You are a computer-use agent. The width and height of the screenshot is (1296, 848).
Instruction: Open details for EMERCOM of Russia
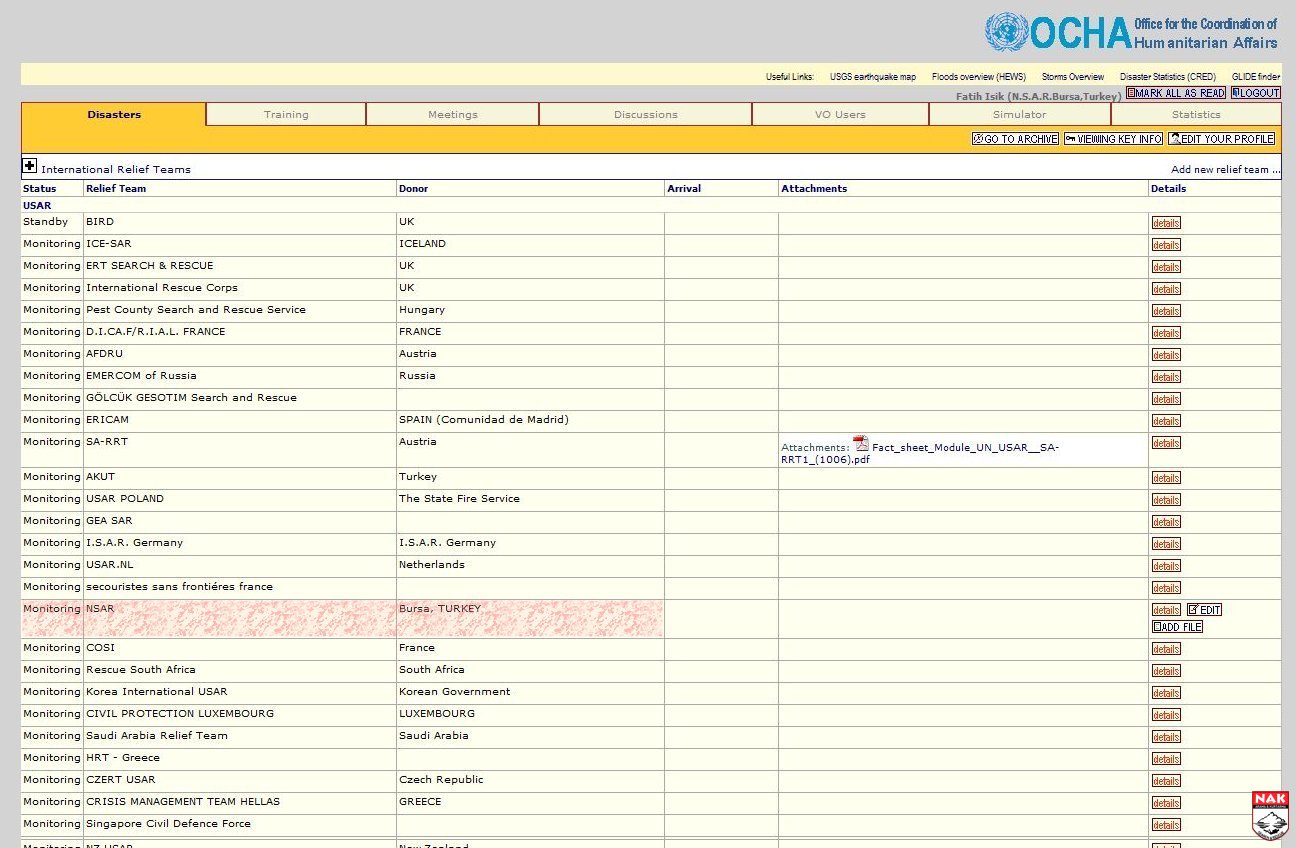coord(1166,377)
